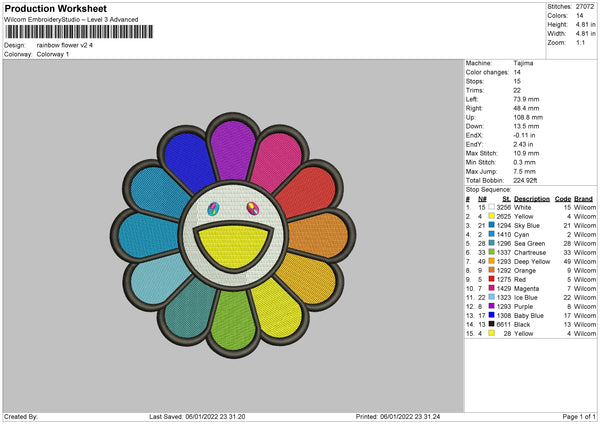Click the 'Sky Blue' description text
This screenshot has width=600, height=424.
coord(527,225)
